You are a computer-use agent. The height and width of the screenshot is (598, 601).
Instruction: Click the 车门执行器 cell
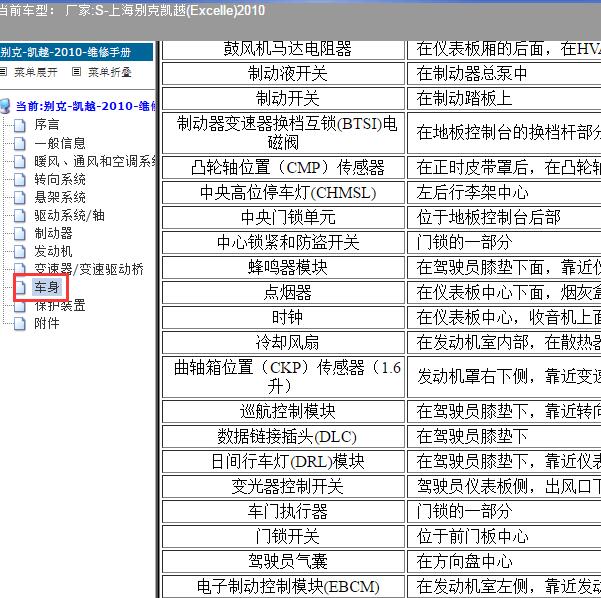tap(283, 511)
